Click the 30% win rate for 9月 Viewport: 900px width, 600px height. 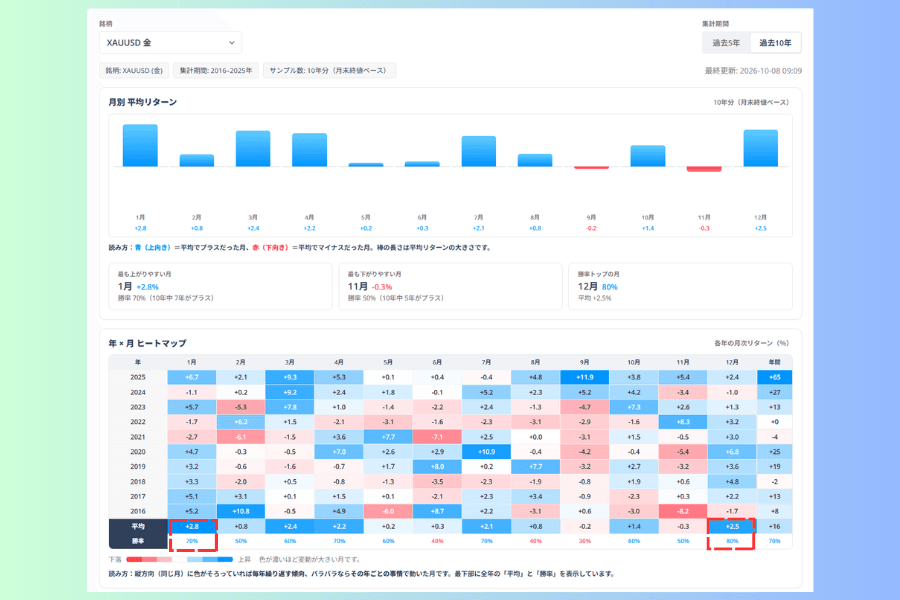click(x=585, y=541)
